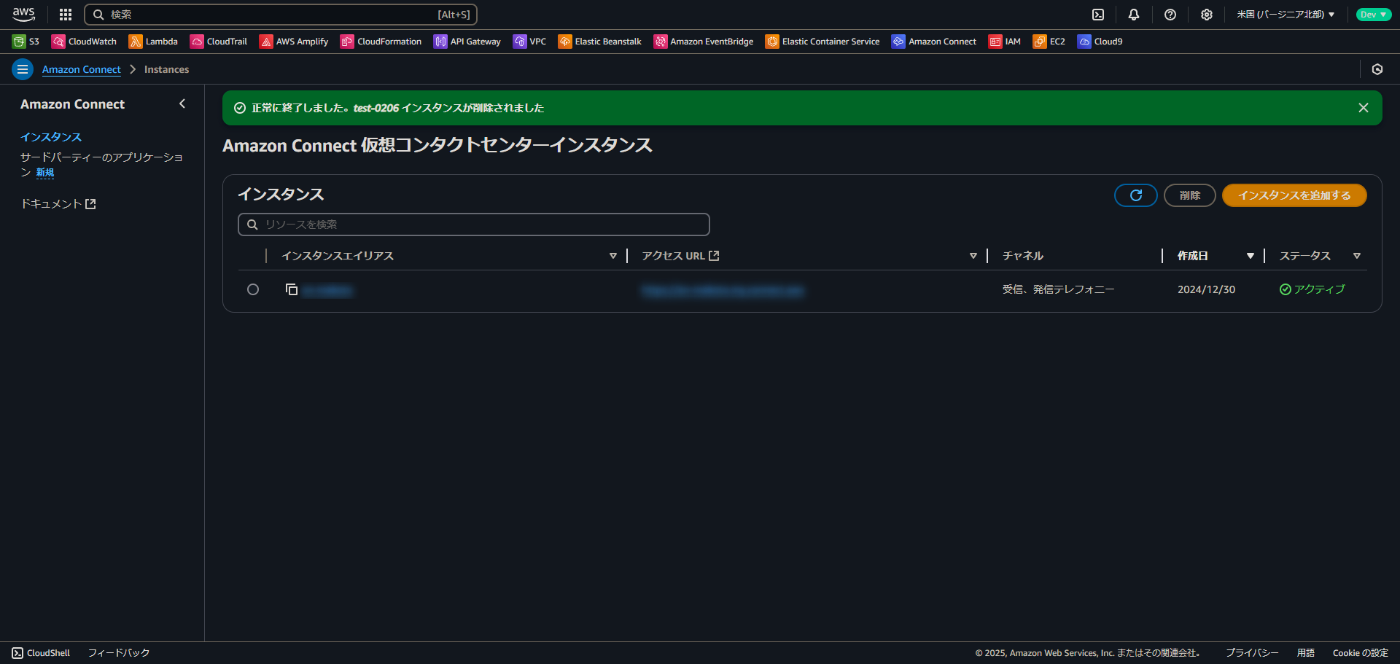Open Cookie の設定 footer link
The image size is (1400, 664).
tap(1361, 653)
